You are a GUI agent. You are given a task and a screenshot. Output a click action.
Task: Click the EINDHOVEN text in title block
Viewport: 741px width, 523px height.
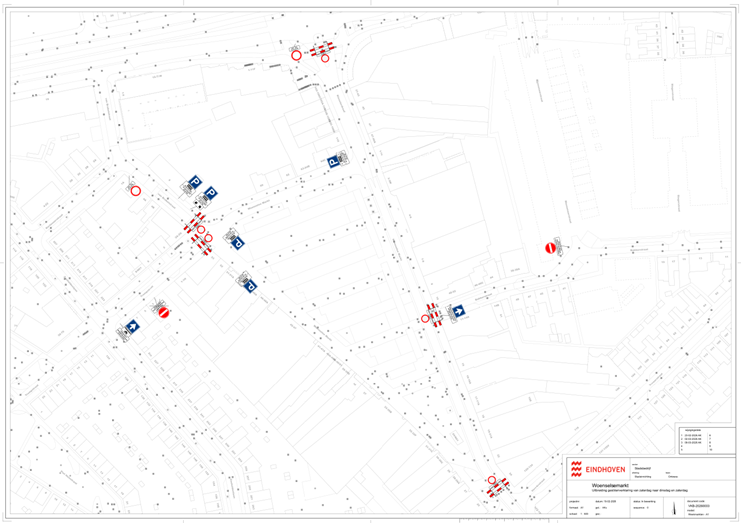pyautogui.click(x=606, y=468)
